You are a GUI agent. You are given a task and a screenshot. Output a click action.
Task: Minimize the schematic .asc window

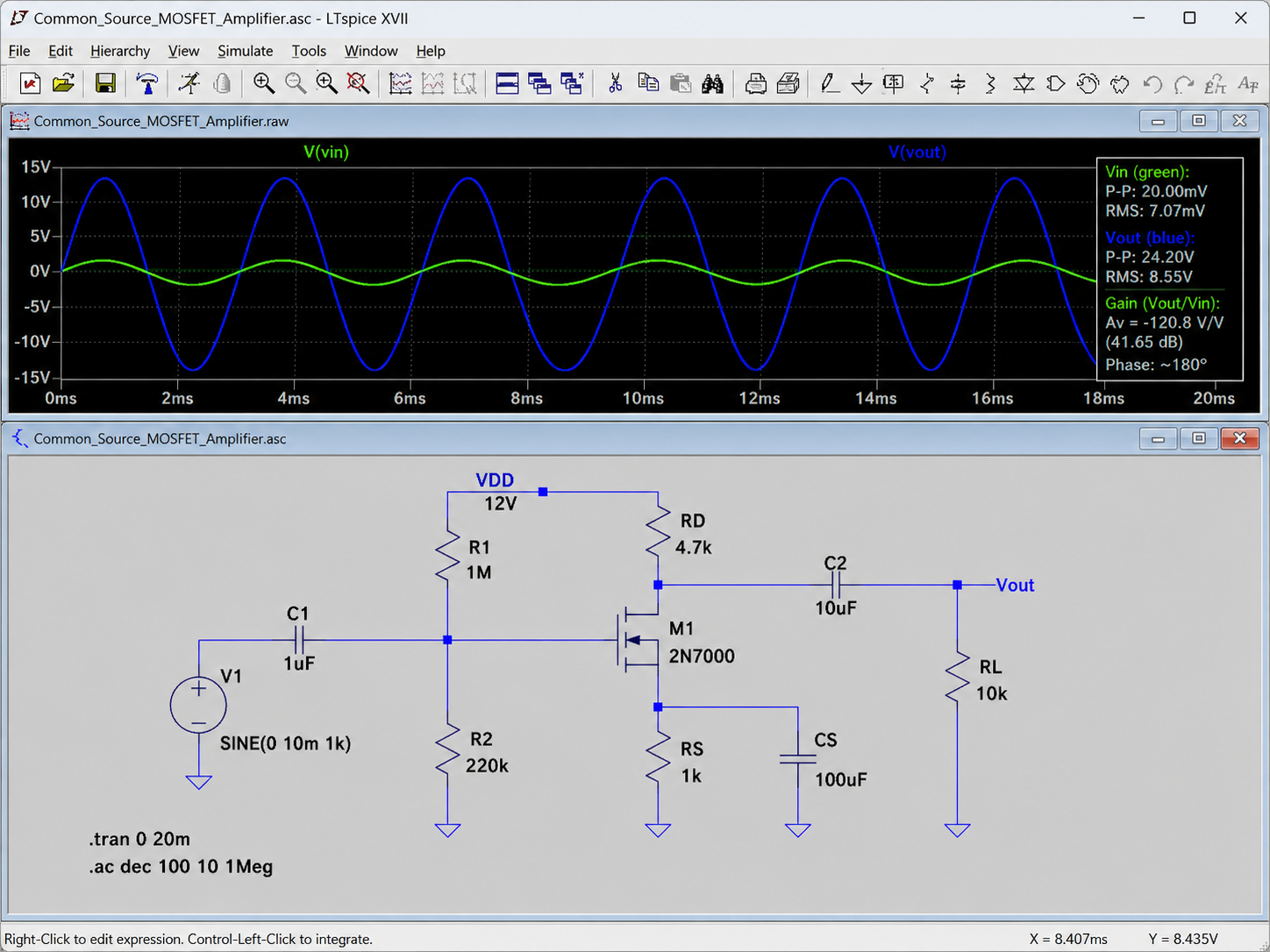[x=1158, y=438]
